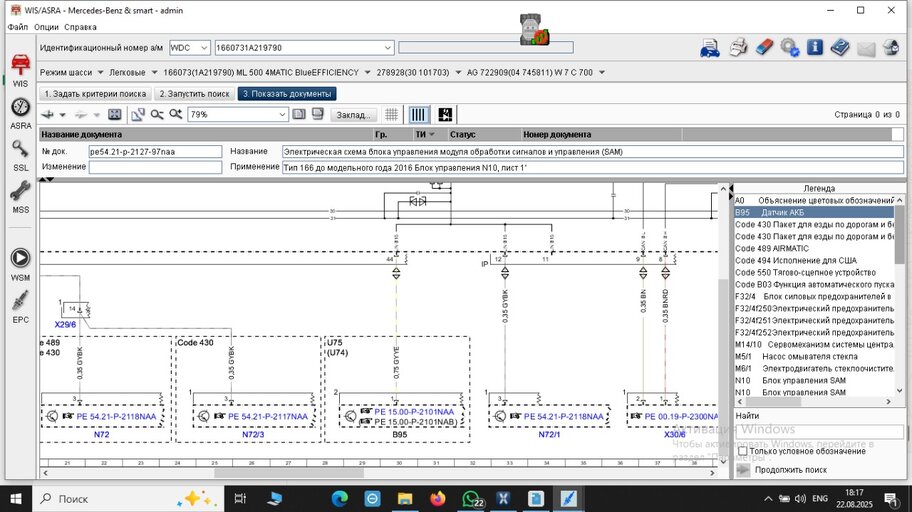The width and height of the screenshot is (912, 512).
Task: Go to step '1. Задать критерии поиска'
Action: pyautogui.click(x=95, y=94)
